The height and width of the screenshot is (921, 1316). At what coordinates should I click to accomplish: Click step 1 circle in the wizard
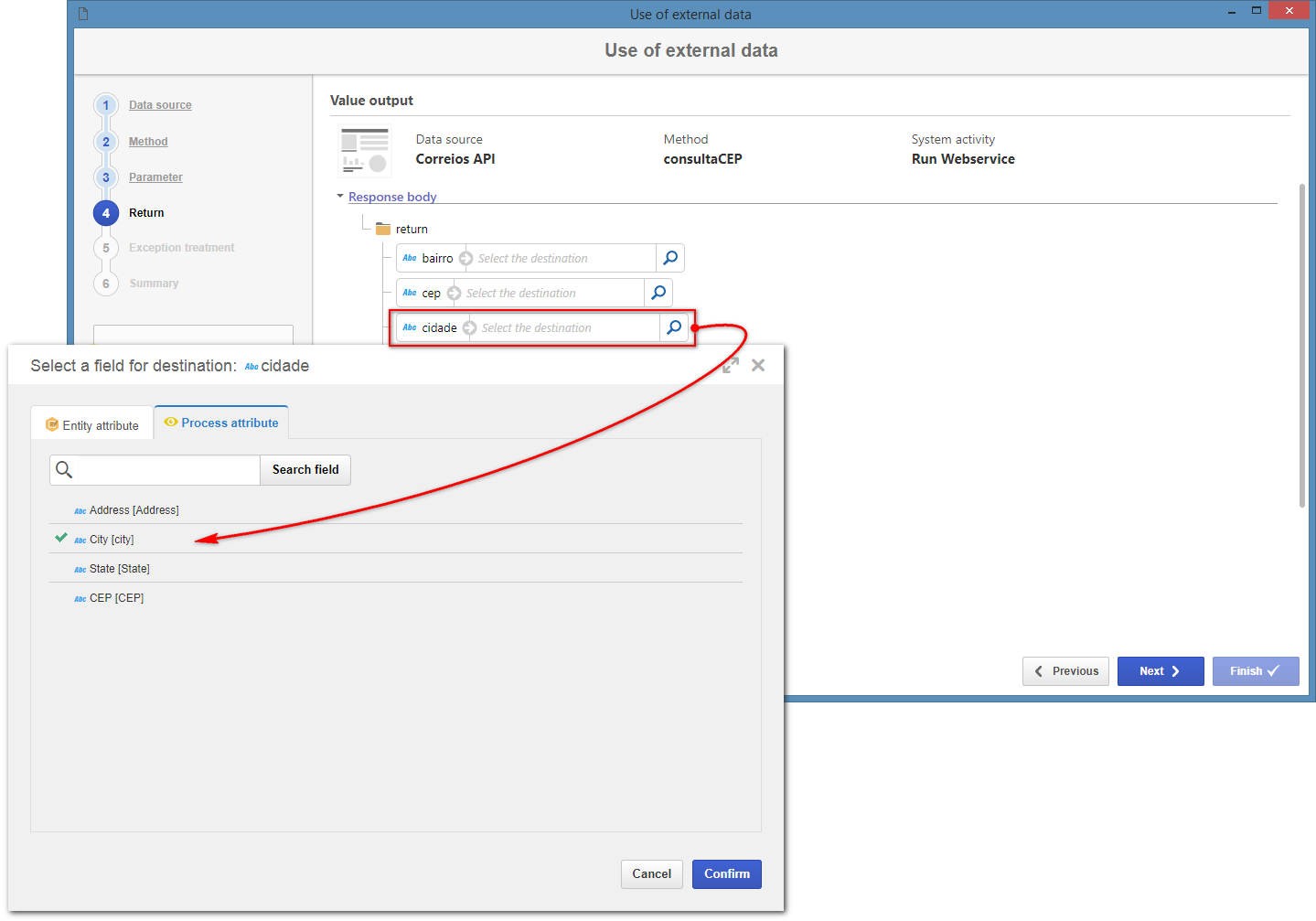pyautogui.click(x=106, y=105)
